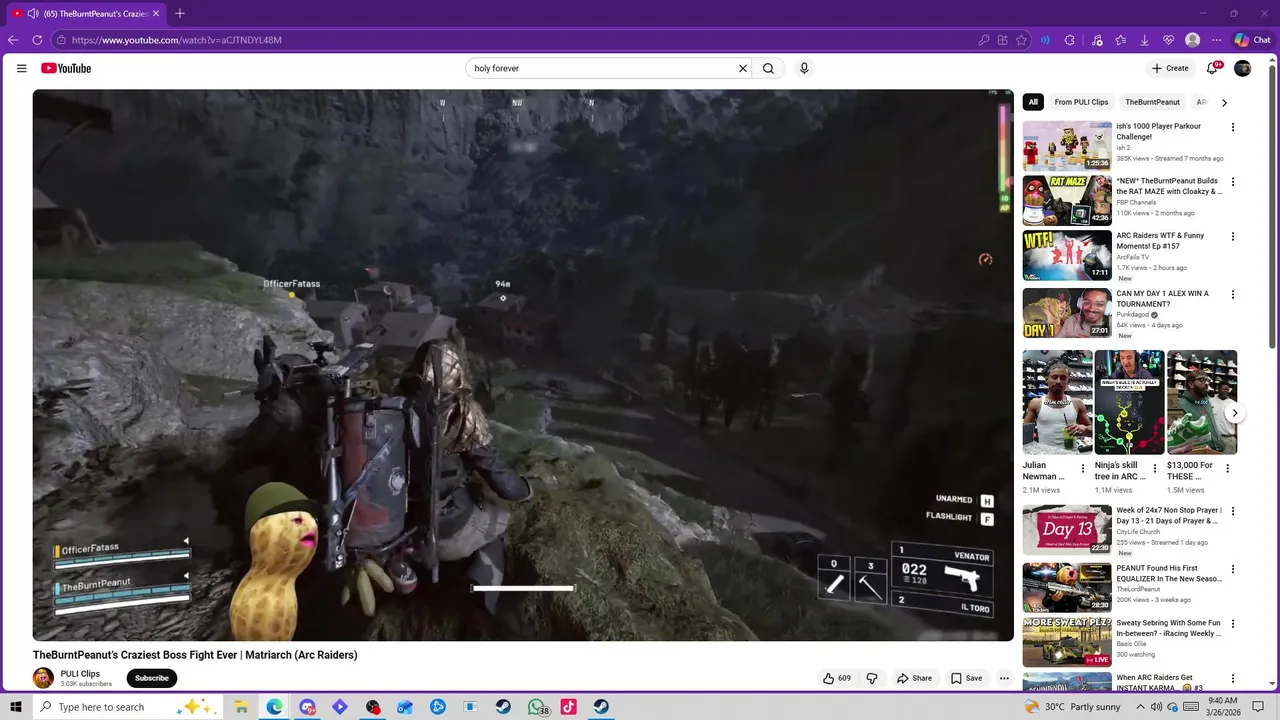Open File Explorer from taskbar
The height and width of the screenshot is (720, 1280).
pos(241,707)
